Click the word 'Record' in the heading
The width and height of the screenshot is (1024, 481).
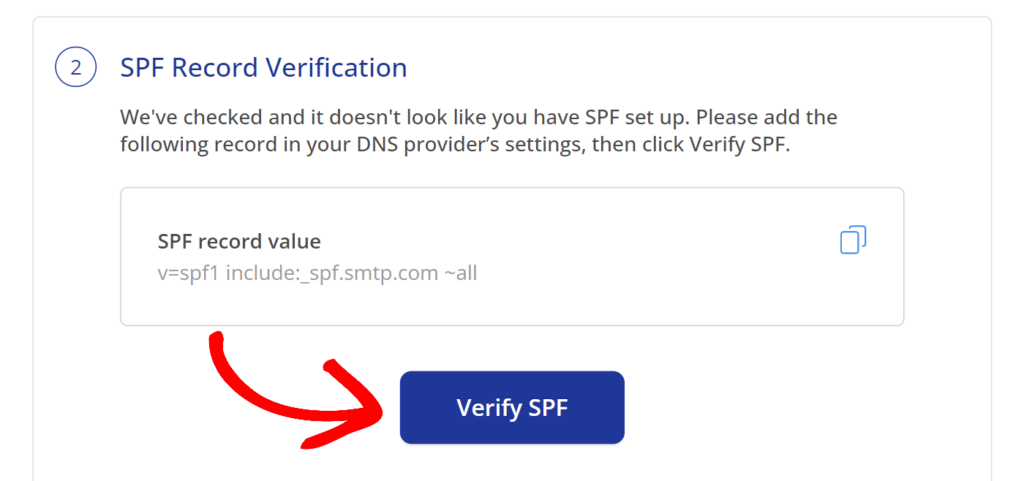[x=219, y=68]
